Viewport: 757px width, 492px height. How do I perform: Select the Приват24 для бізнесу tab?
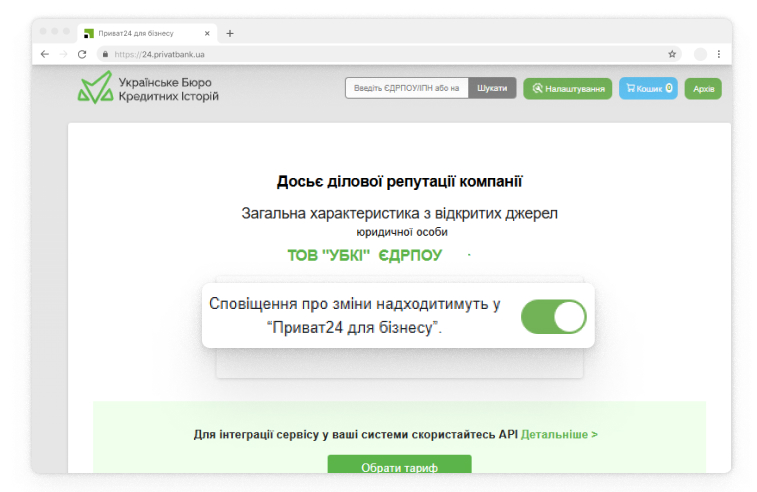point(147,33)
